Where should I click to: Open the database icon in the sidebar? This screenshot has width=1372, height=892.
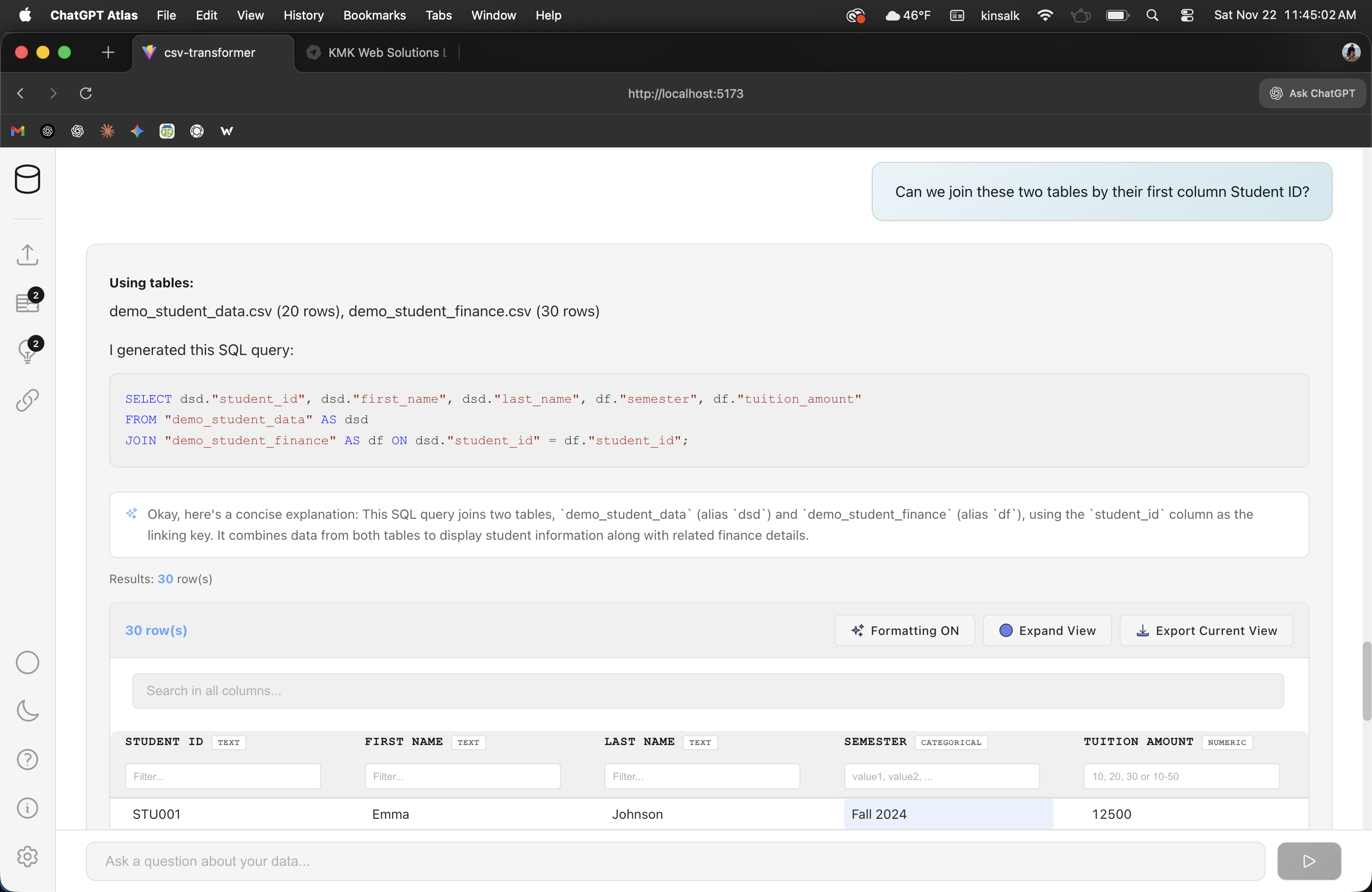pos(28,179)
